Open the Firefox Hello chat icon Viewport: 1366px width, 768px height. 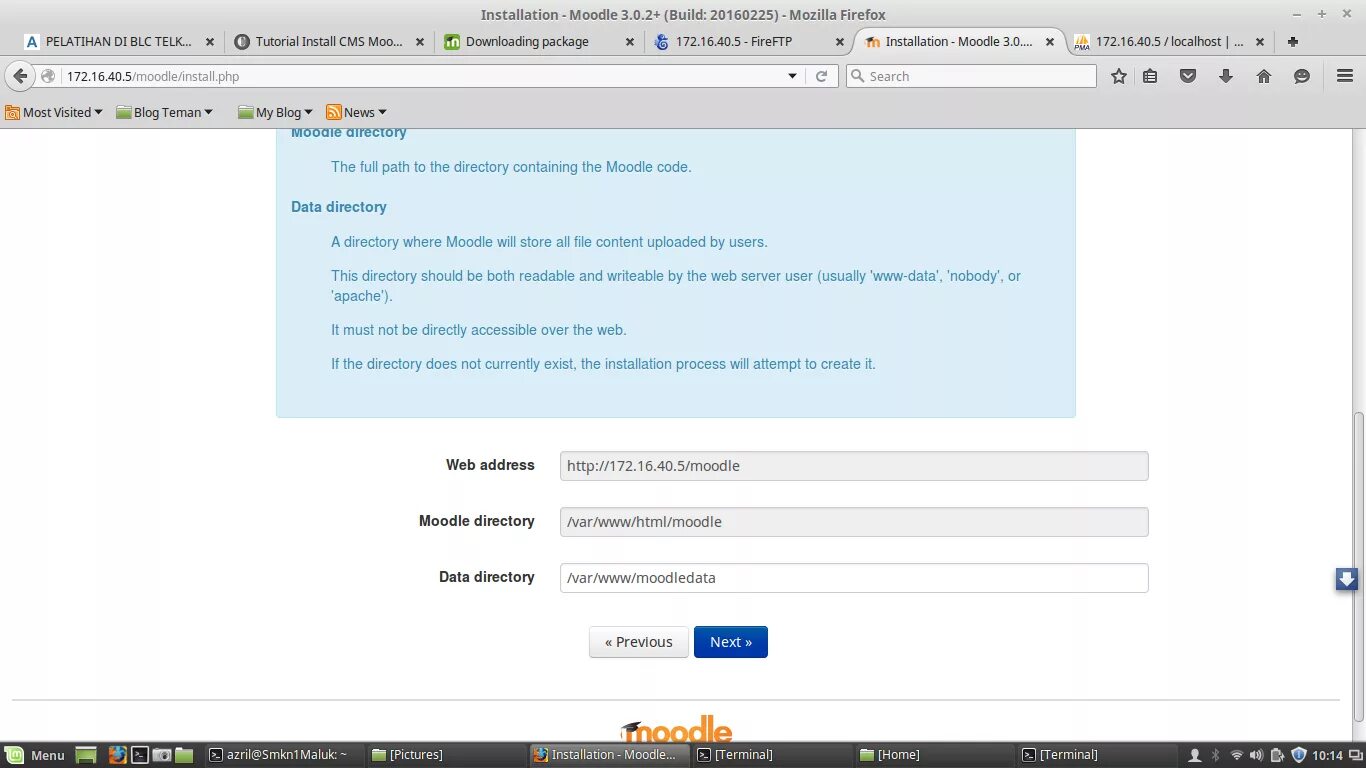pyautogui.click(x=1302, y=76)
